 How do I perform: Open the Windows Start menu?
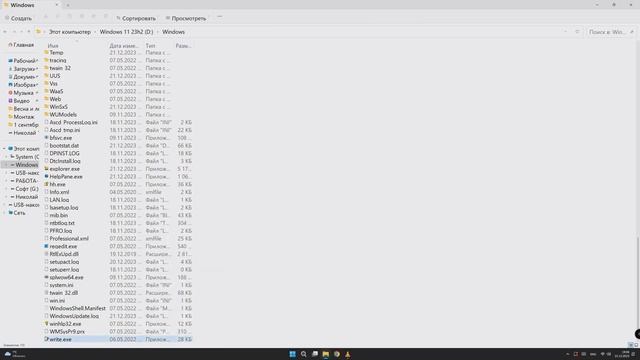tap(293, 354)
